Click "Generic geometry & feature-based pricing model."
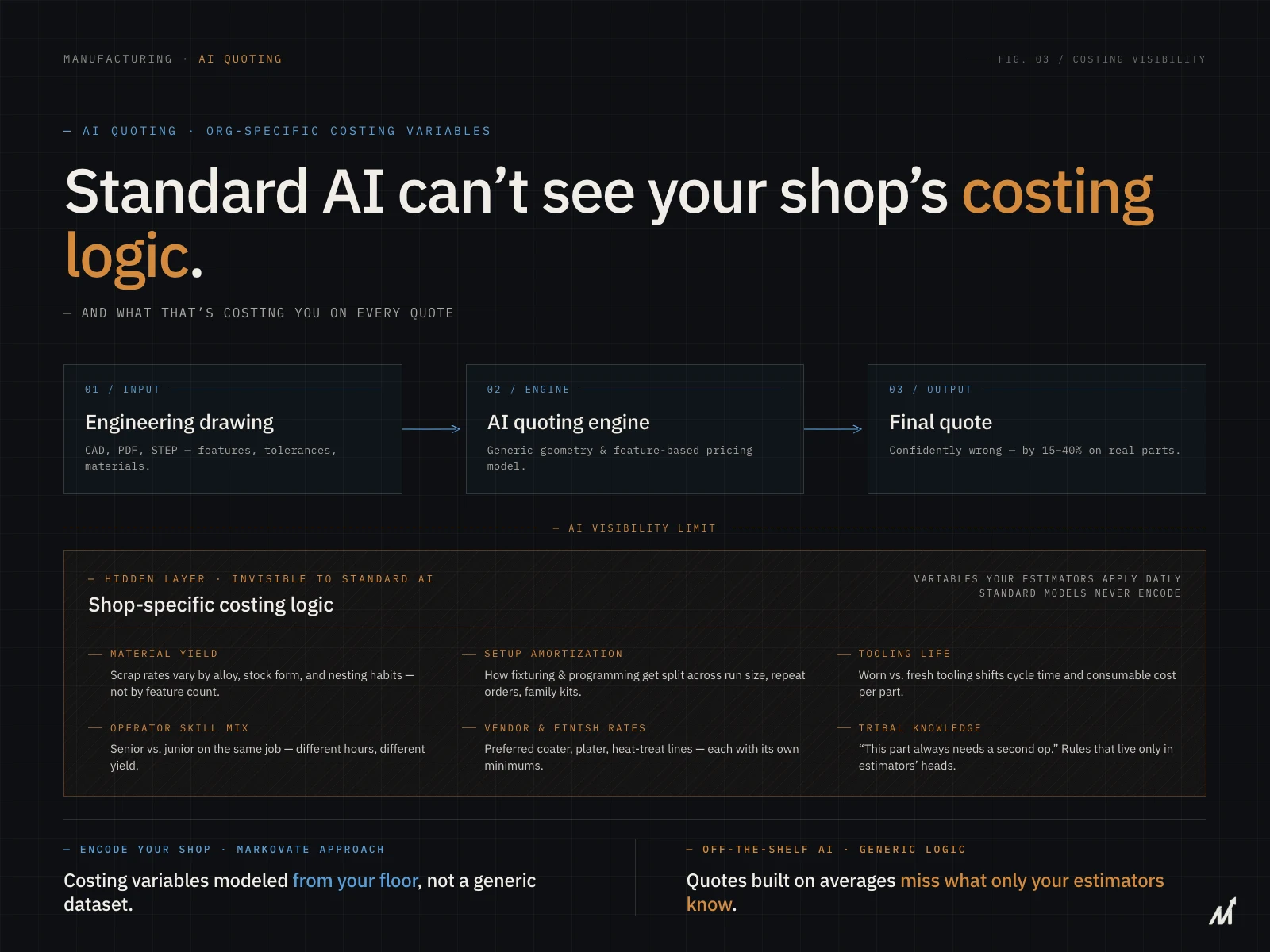 (x=620, y=459)
